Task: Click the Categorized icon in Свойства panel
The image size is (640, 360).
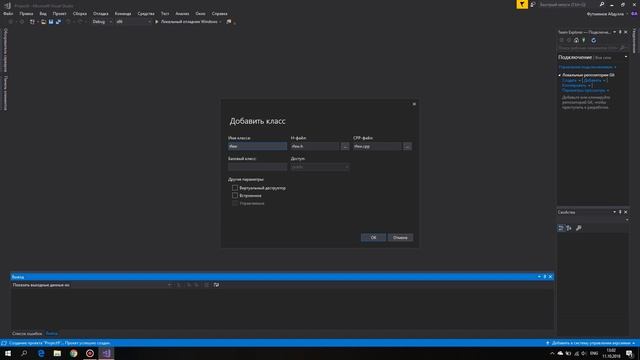Action: click(x=561, y=228)
